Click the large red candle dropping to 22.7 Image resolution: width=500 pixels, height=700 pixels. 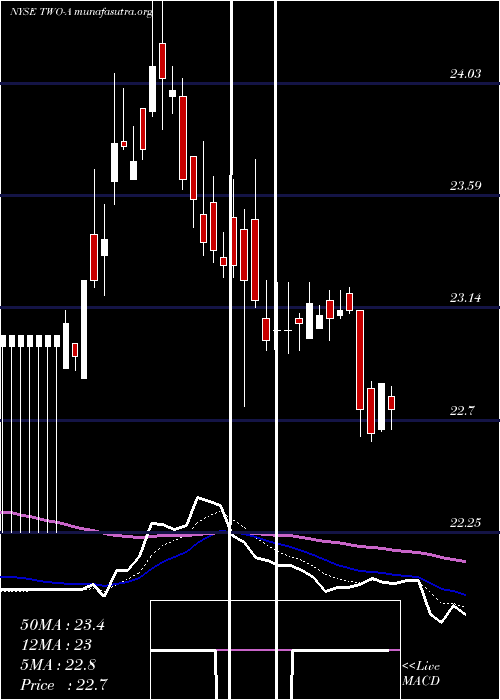(x=360, y=360)
